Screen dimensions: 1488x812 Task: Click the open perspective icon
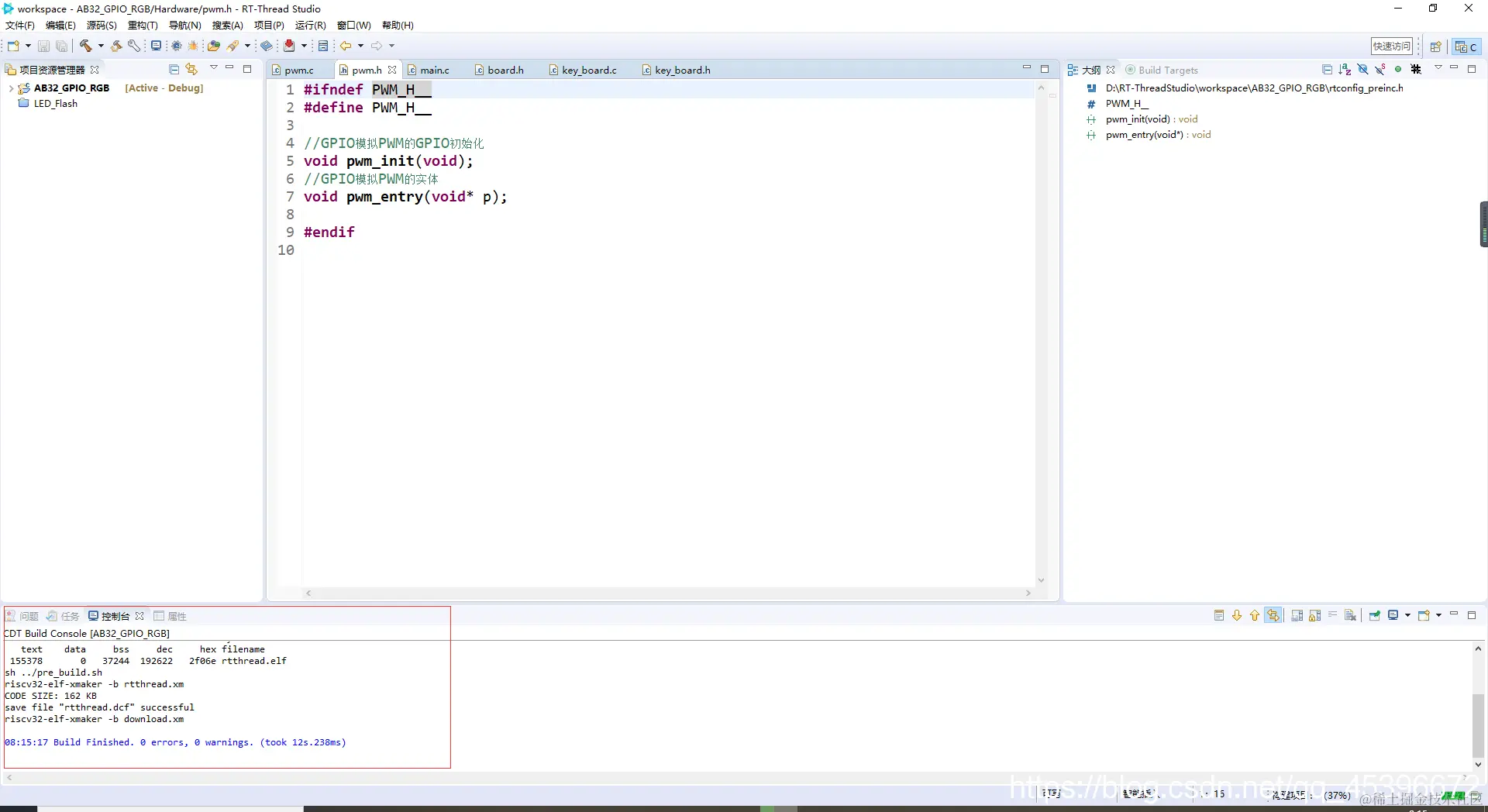pos(1435,46)
